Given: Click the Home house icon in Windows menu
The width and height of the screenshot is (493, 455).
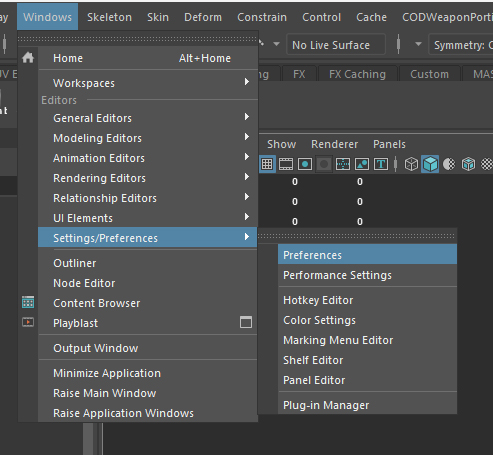Looking at the screenshot, I should (x=28, y=58).
